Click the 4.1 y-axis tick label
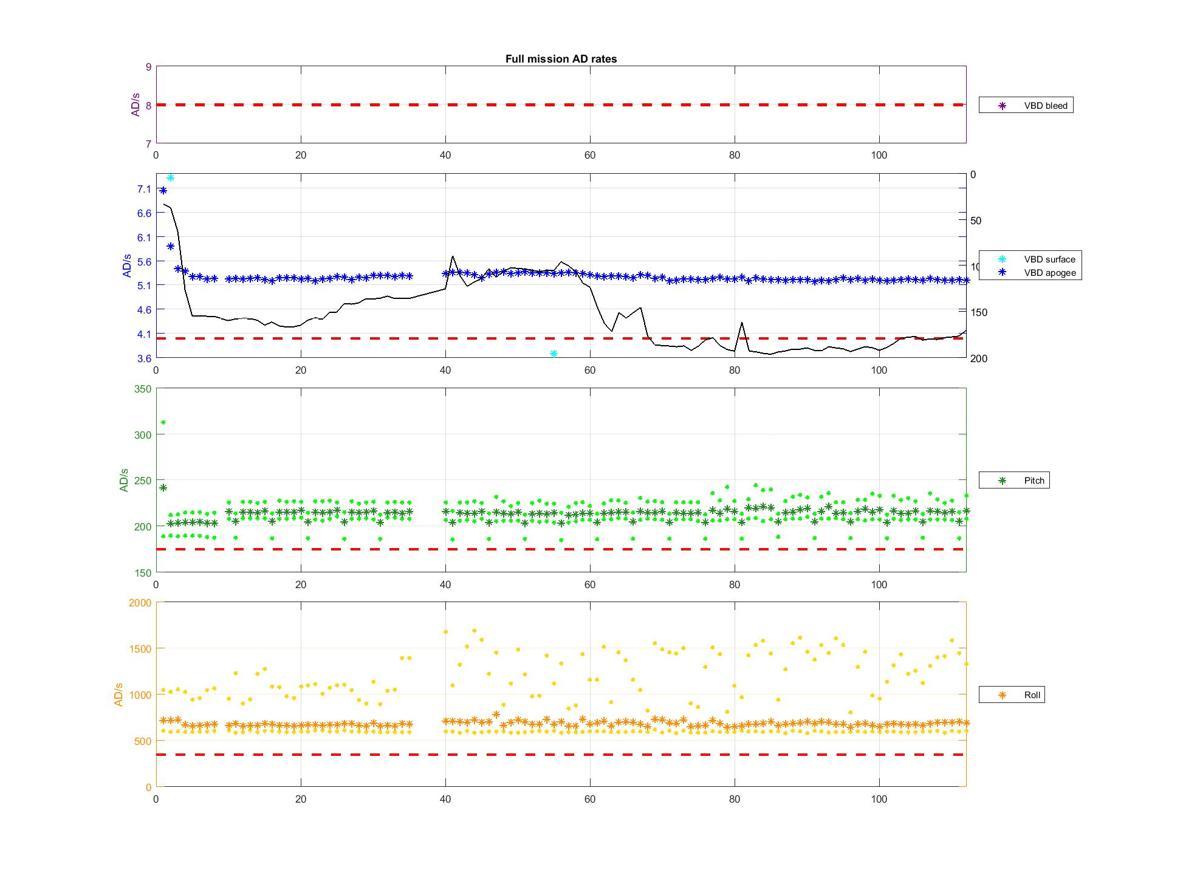The height and width of the screenshot is (885, 1200). (x=144, y=334)
